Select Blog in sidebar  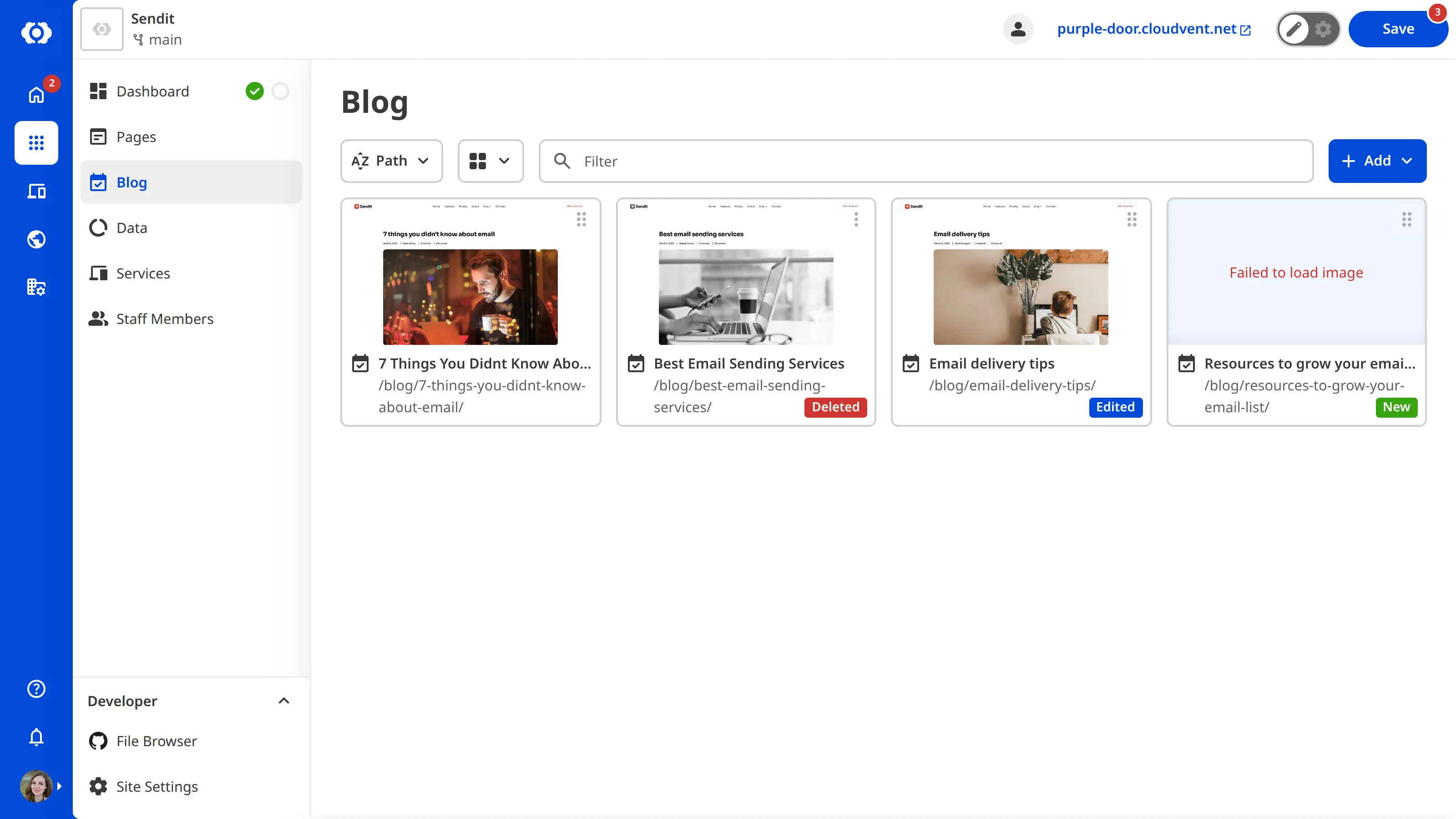pos(191,182)
